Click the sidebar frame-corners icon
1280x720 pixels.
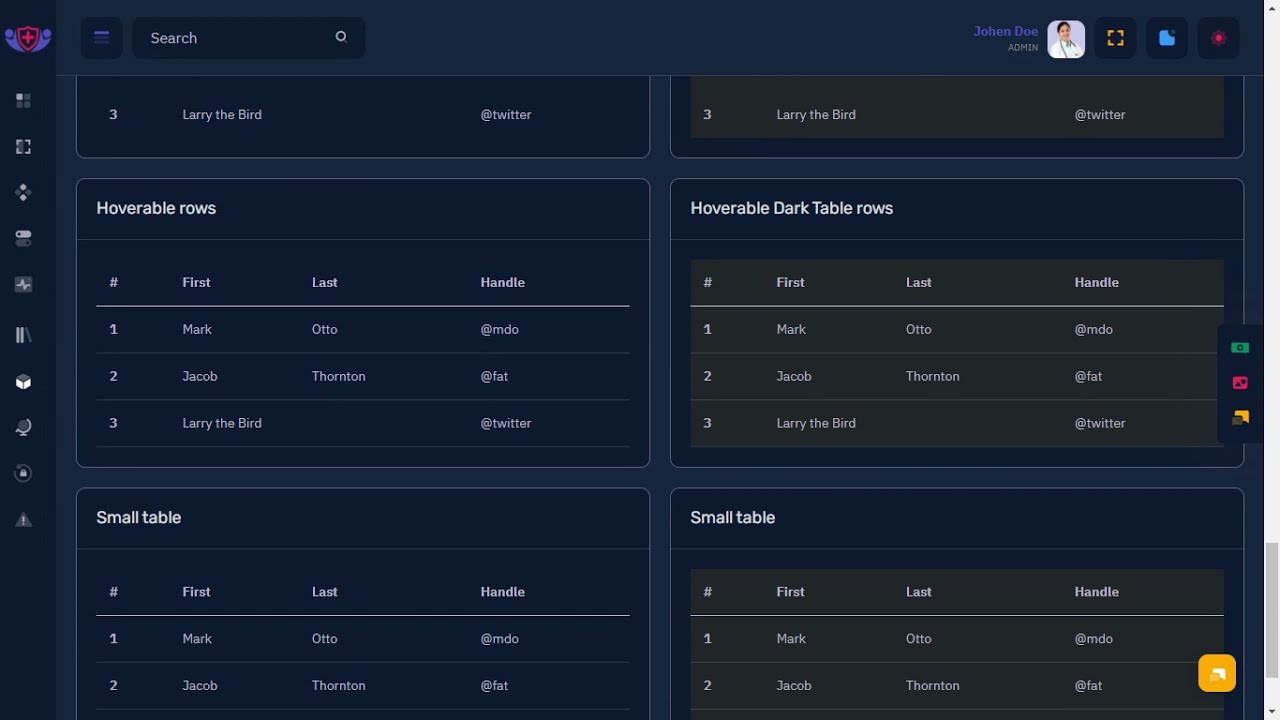[x=24, y=146]
